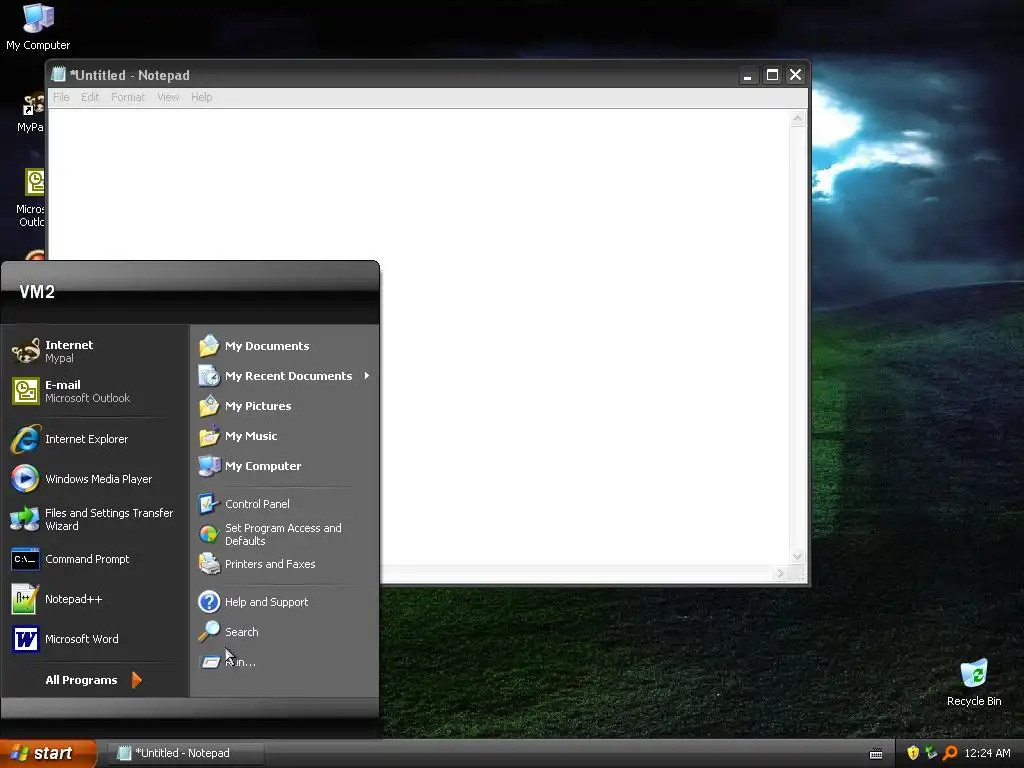
Task: Open Control Panel
Action: 284,504
